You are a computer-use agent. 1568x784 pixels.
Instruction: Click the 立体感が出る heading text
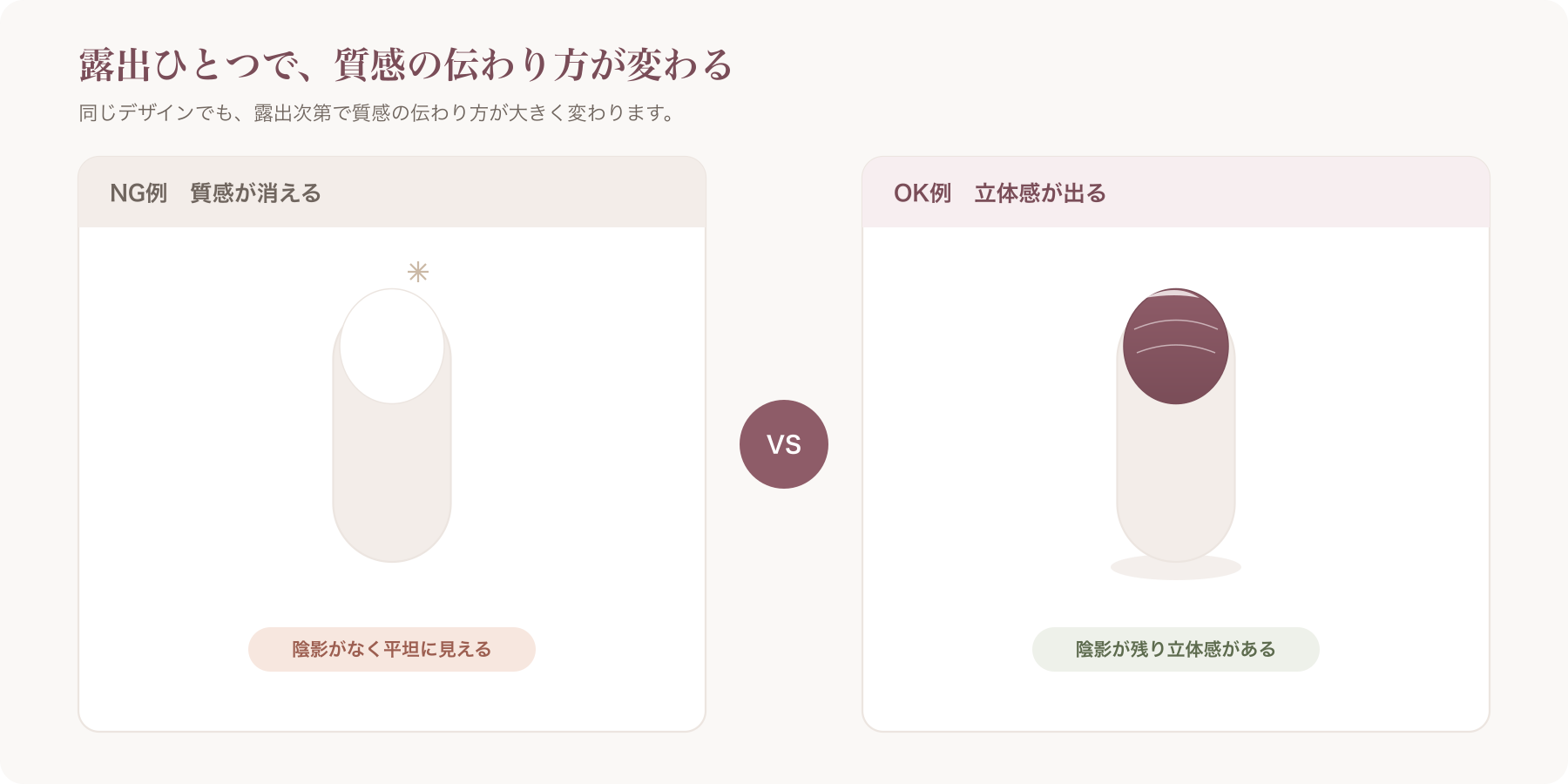tap(1040, 193)
